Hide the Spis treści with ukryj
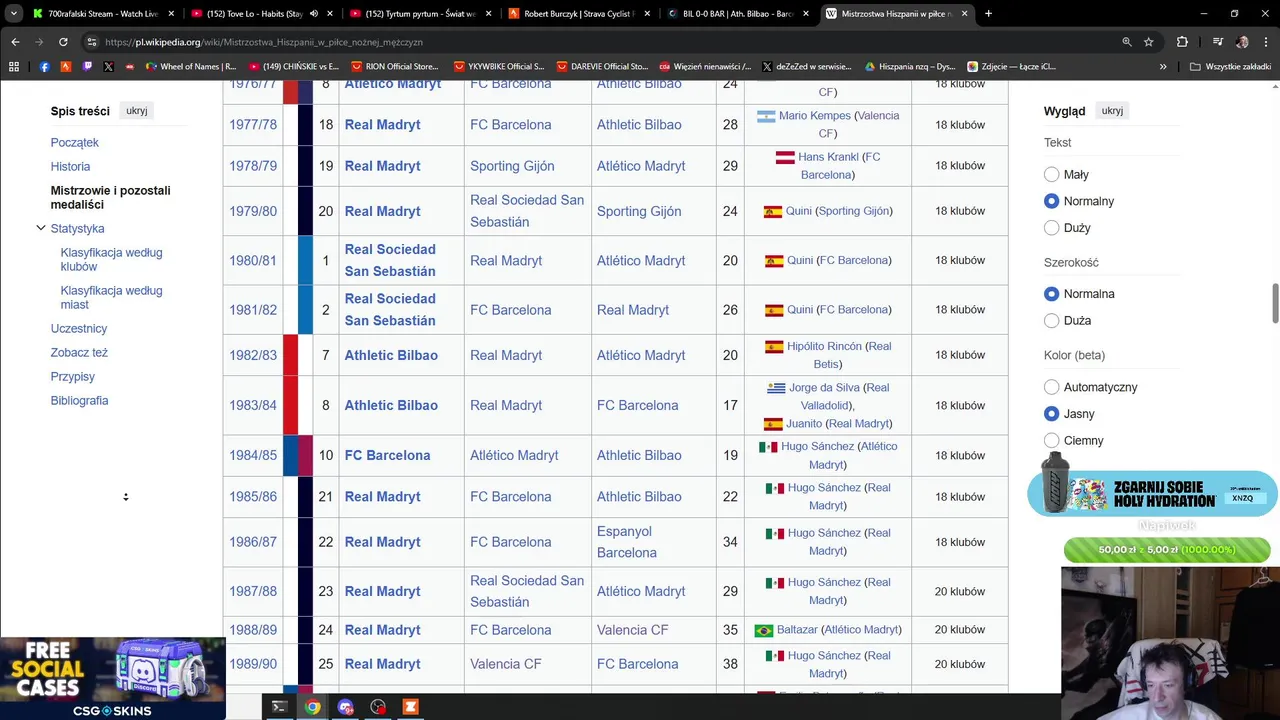 pos(137,111)
